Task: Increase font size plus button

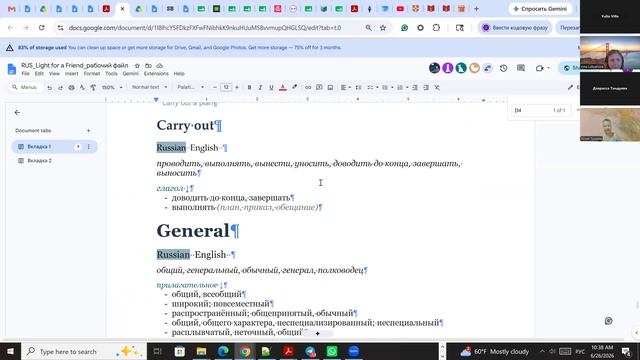Action: 237,87
